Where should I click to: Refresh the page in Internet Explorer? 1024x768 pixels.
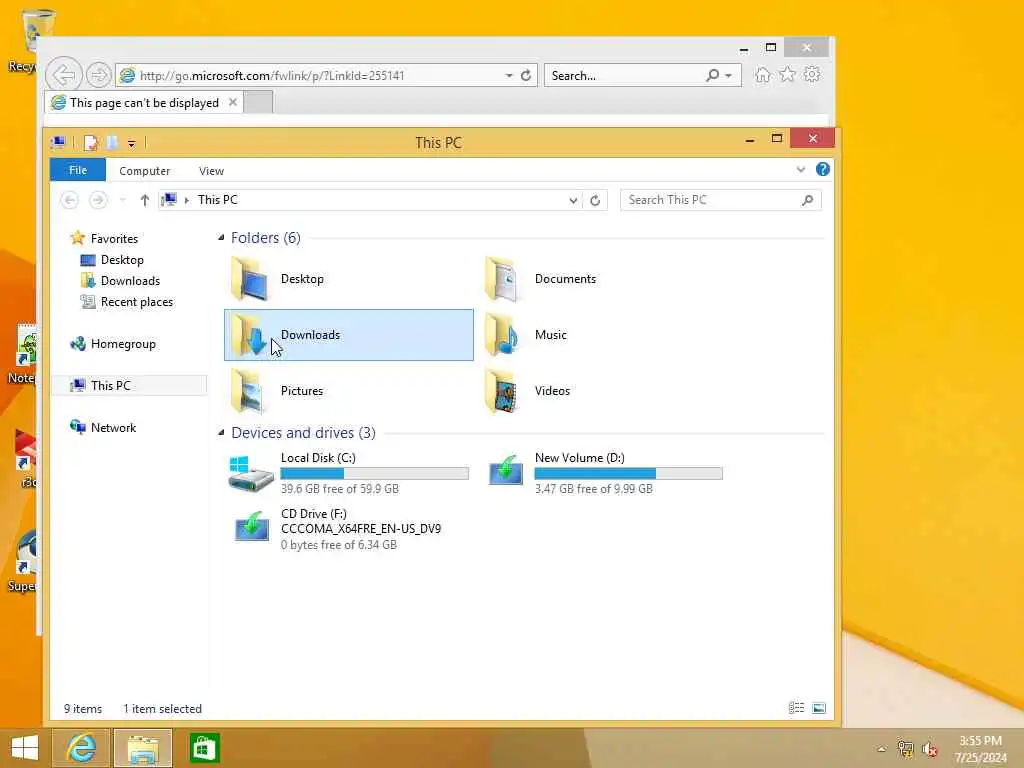click(526, 76)
